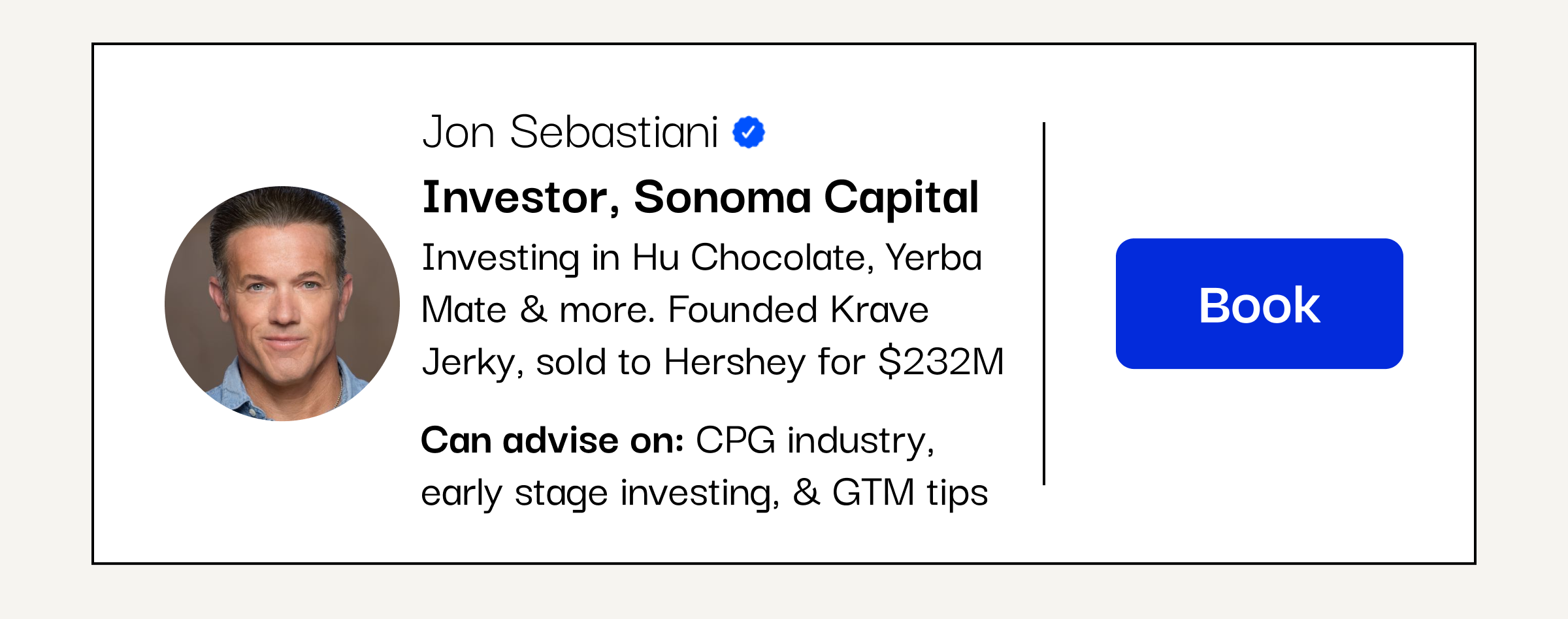Click the Hu Chocolate bio line

click(x=702, y=259)
